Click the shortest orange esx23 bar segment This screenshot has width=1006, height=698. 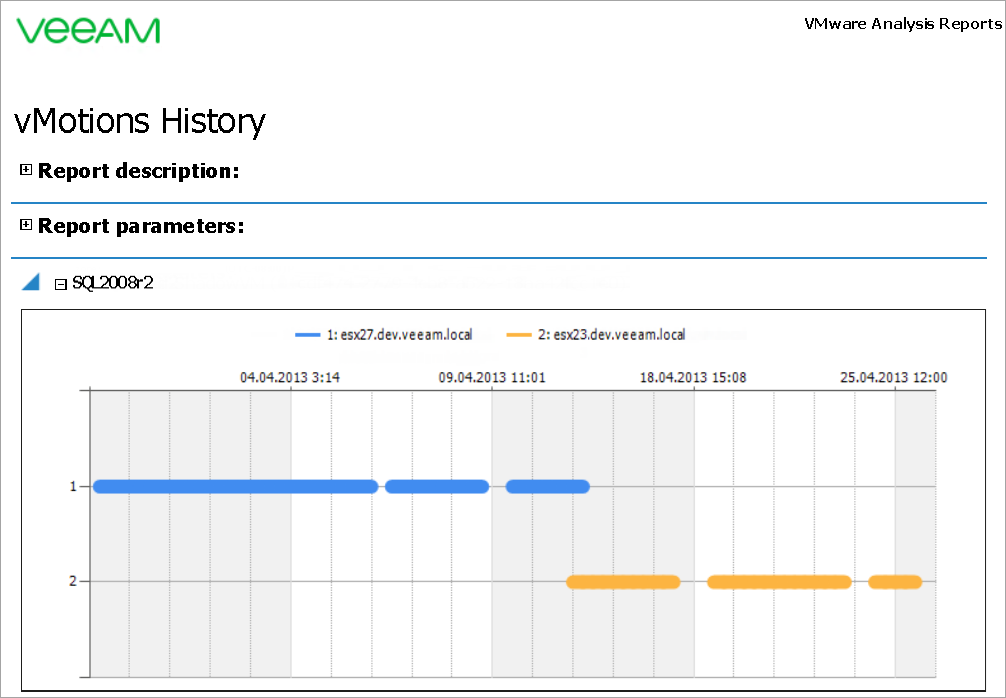coord(895,582)
